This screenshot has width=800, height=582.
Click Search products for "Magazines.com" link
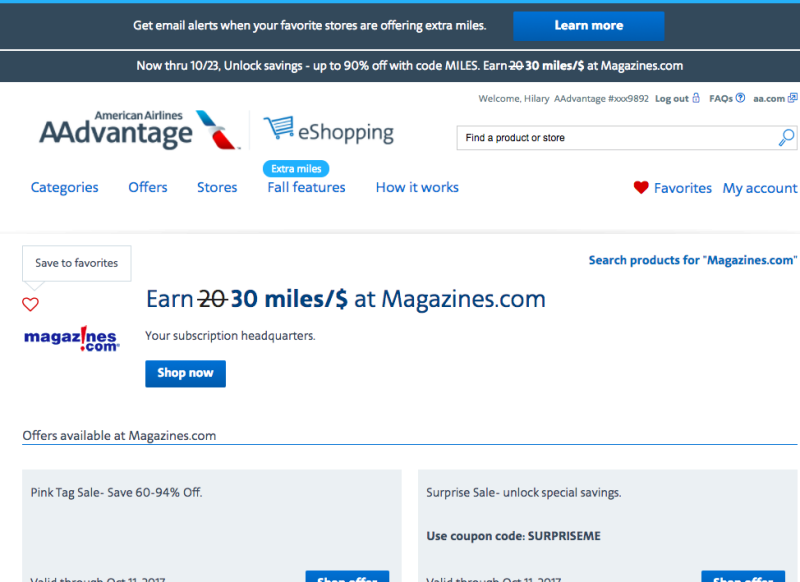pyautogui.click(x=692, y=260)
